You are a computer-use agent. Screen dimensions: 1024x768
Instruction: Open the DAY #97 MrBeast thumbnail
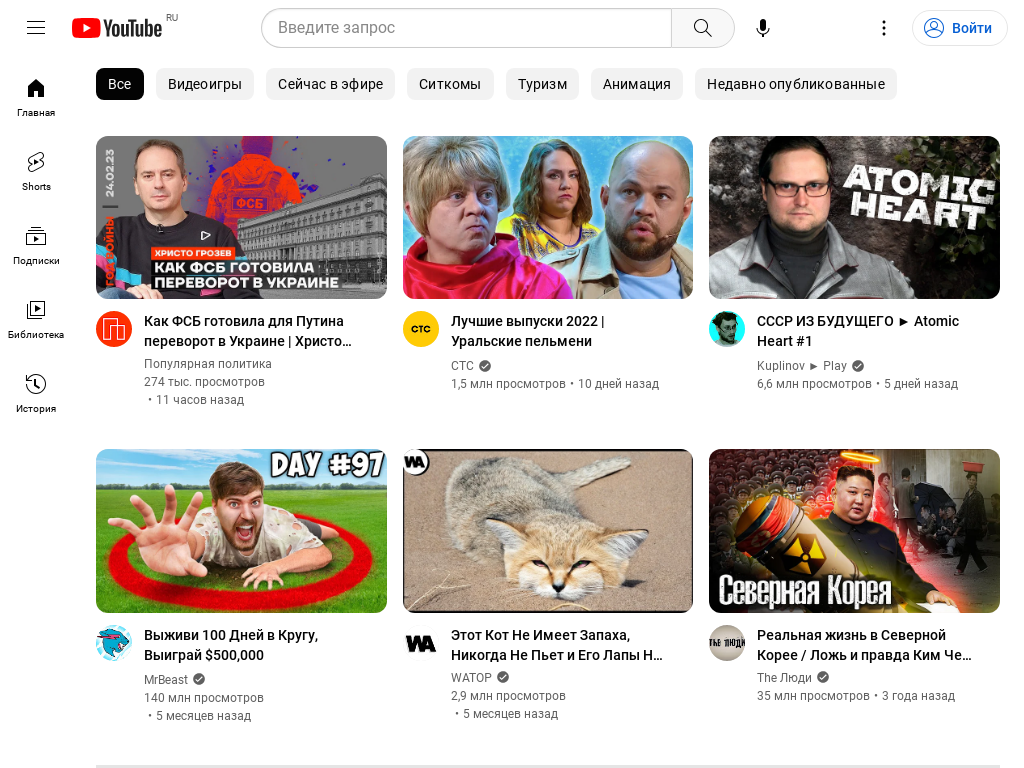[241, 531]
